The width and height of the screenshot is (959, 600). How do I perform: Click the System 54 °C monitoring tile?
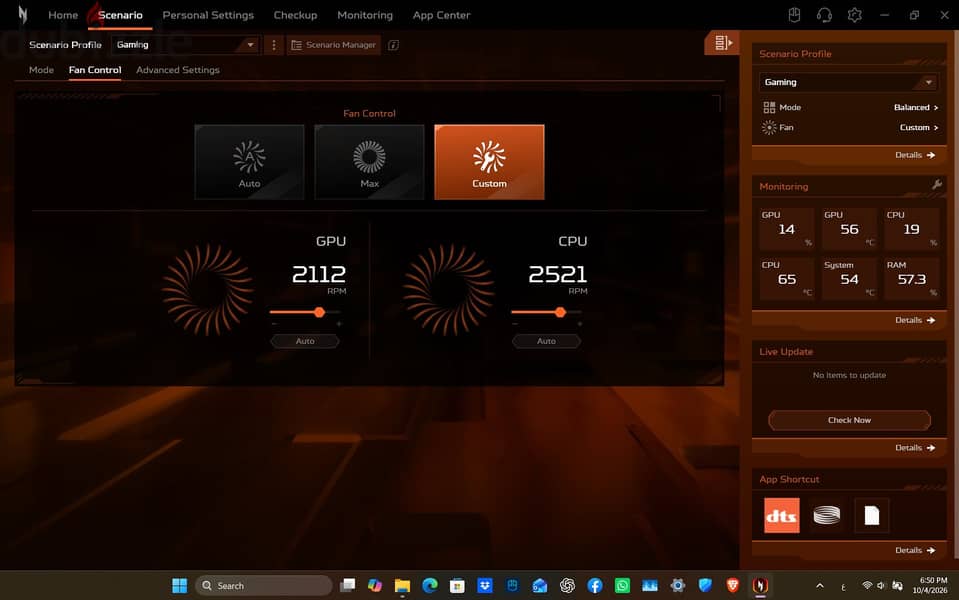pyautogui.click(x=849, y=278)
